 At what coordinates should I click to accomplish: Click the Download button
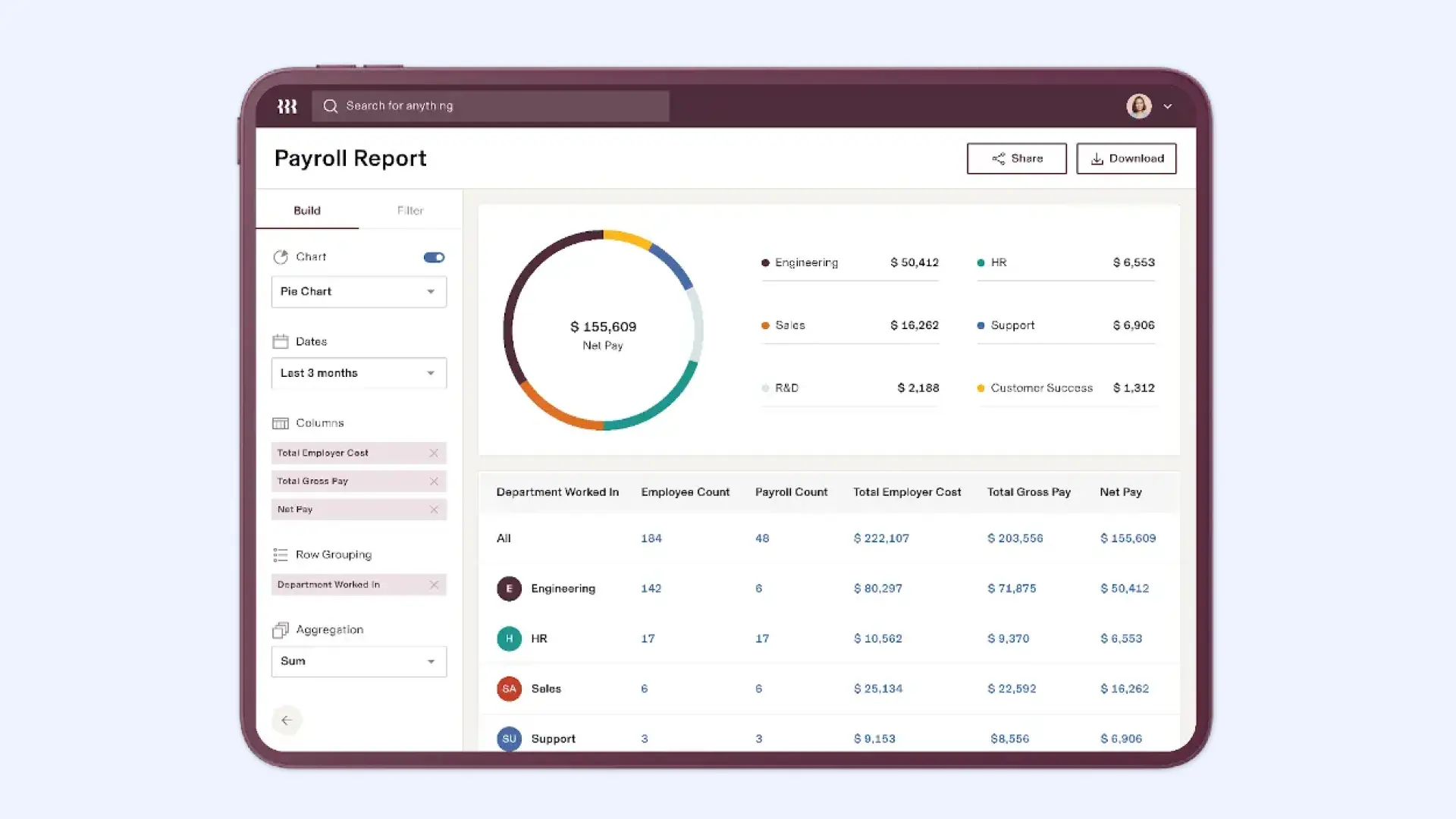[x=1126, y=158]
